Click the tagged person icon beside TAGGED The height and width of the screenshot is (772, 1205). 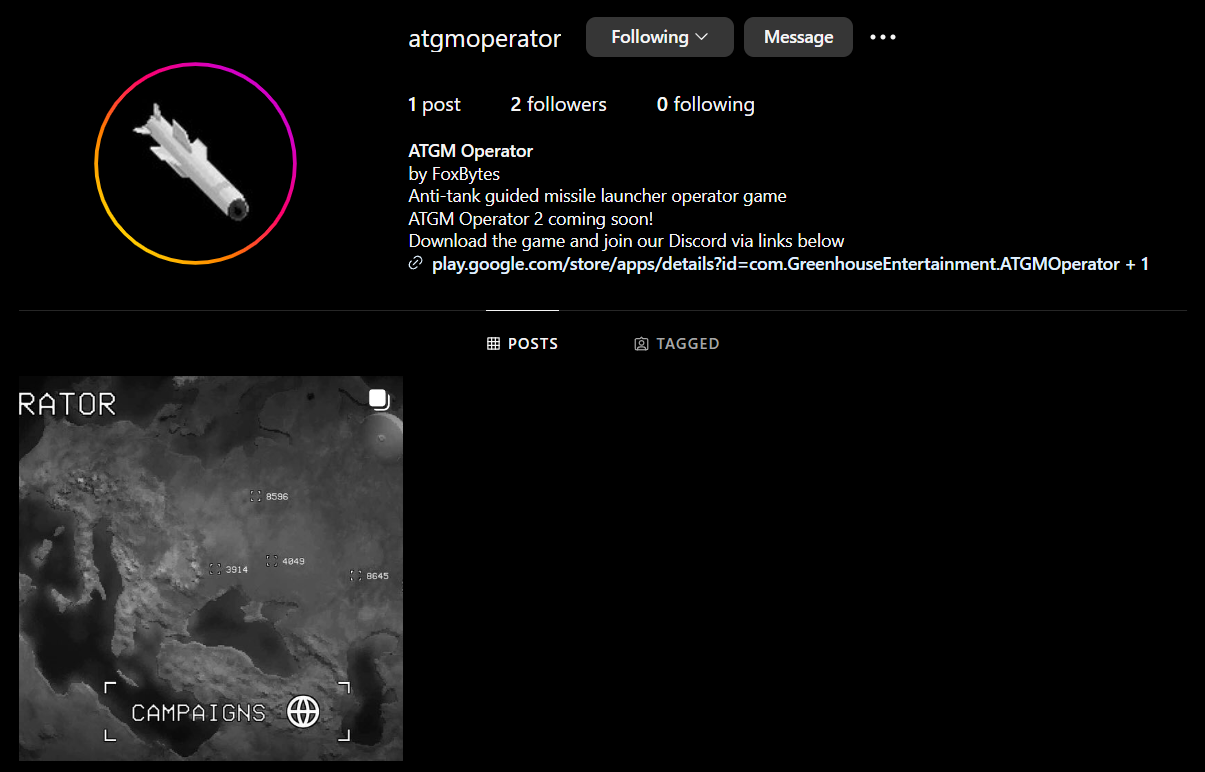click(x=641, y=344)
